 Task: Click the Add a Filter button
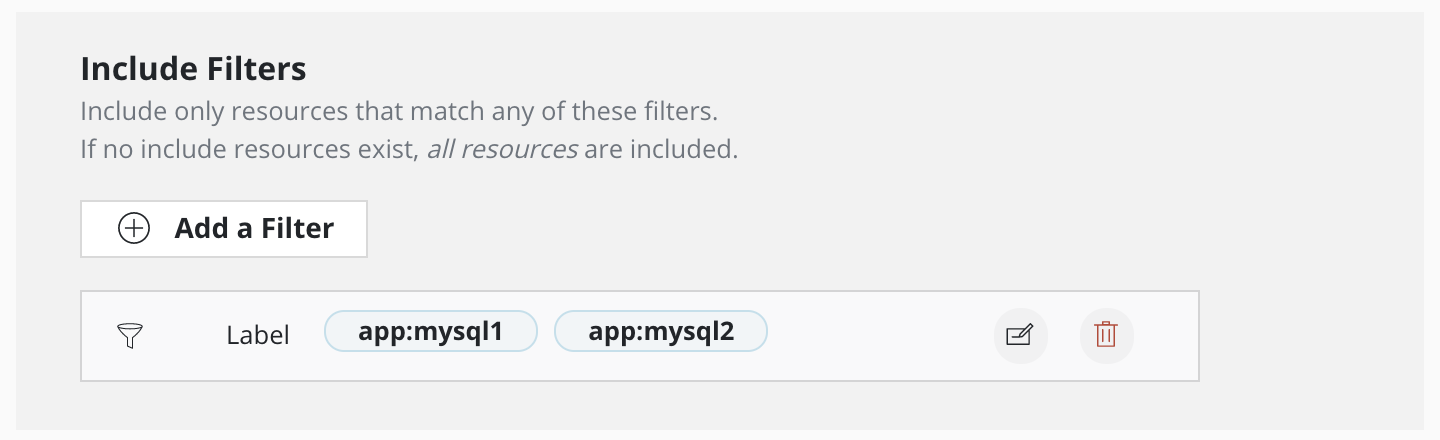(224, 229)
